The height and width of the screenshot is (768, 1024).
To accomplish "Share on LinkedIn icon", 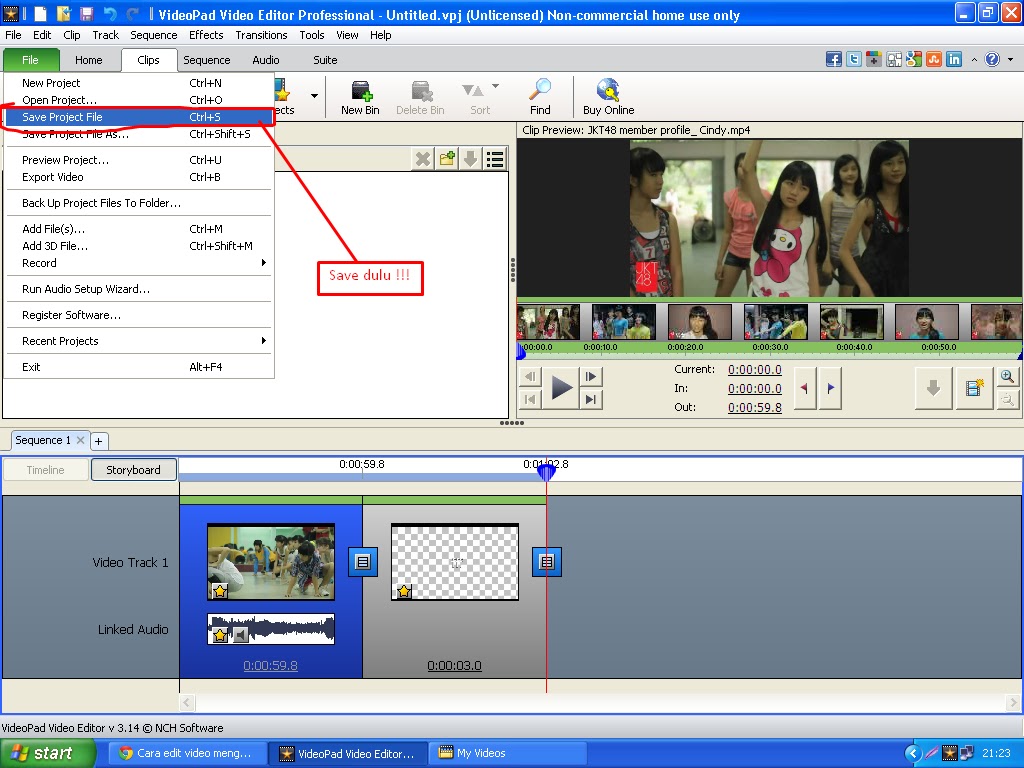I will (x=954, y=59).
